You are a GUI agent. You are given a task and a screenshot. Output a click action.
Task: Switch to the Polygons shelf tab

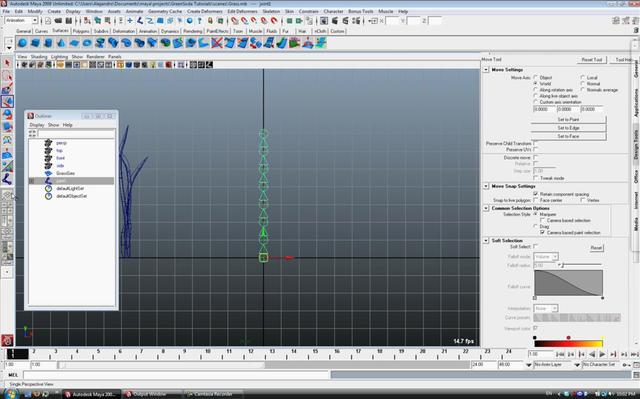coord(81,31)
